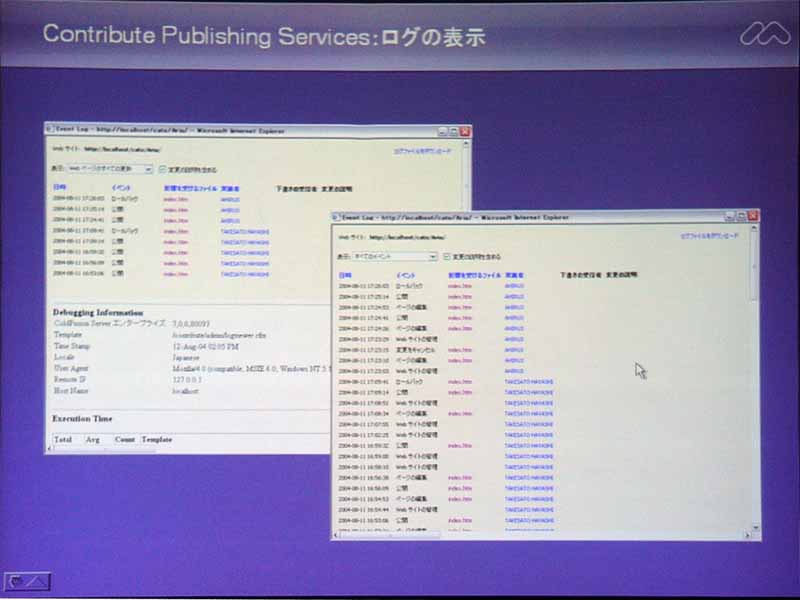Sort by 影響を受けるファイル header in front window
The image size is (800, 600).
click(474, 276)
